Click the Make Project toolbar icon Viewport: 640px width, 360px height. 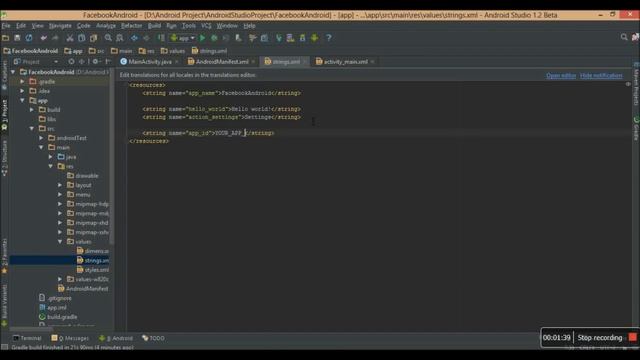(x=161, y=38)
